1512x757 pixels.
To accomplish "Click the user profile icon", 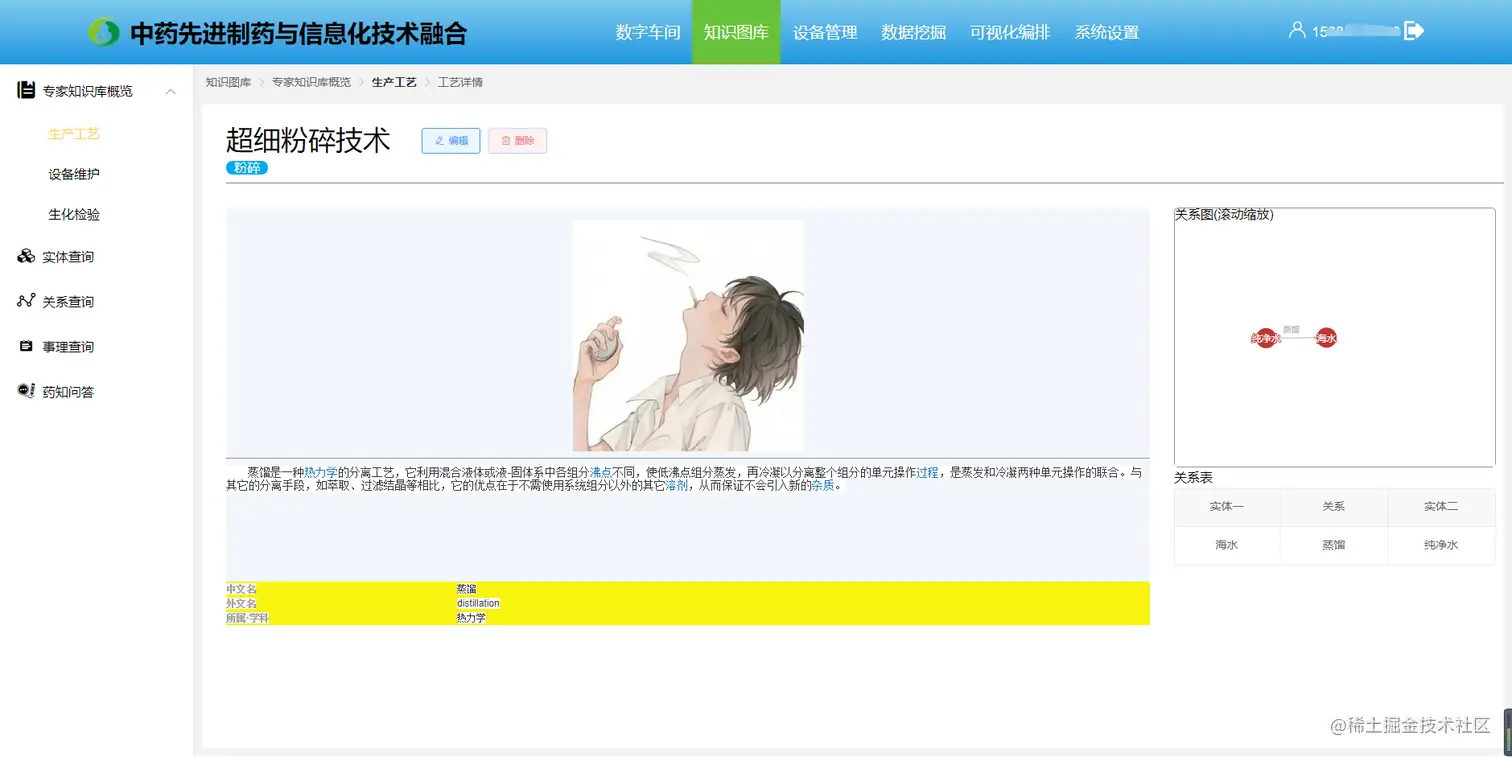I will coord(1297,30).
